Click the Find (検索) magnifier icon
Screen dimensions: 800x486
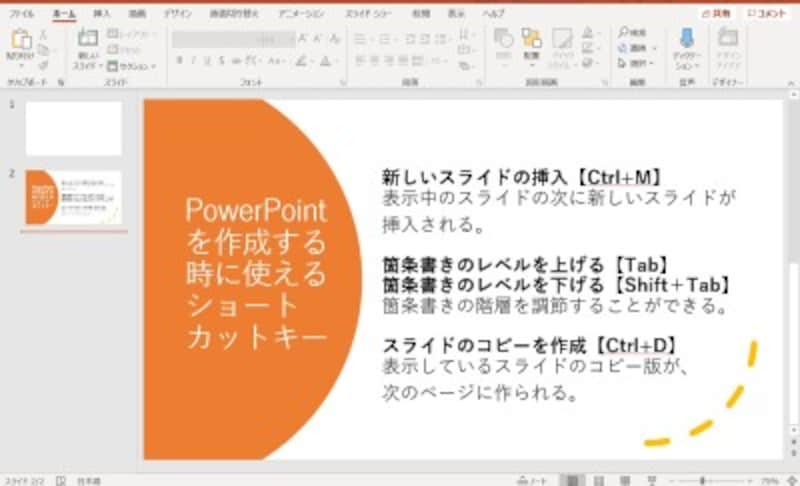click(623, 33)
